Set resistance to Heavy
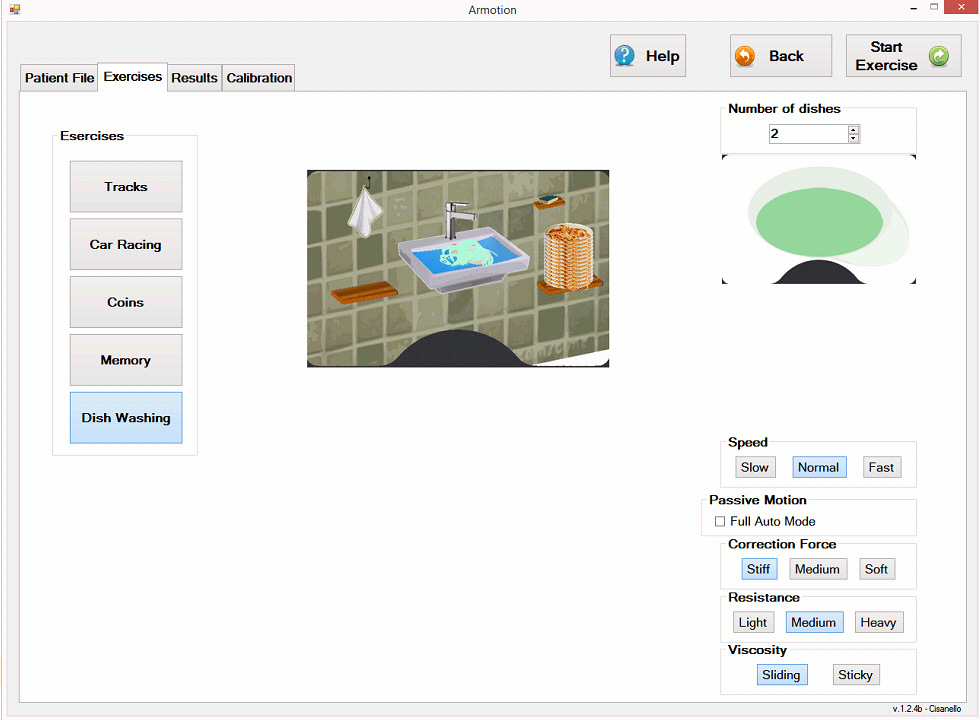Viewport: 980px width, 720px height. (x=879, y=622)
